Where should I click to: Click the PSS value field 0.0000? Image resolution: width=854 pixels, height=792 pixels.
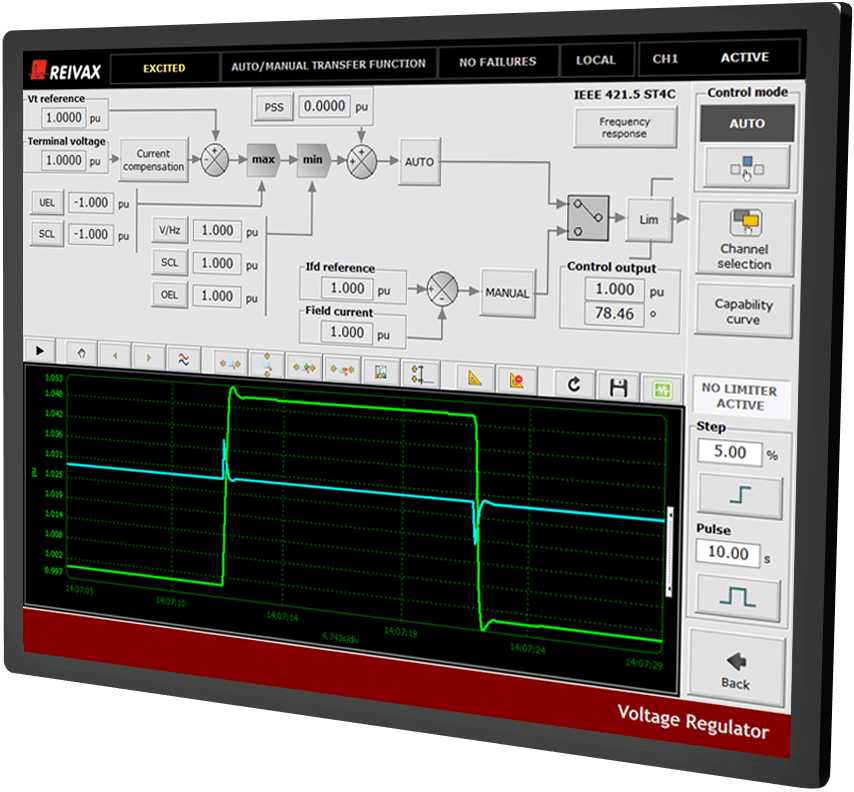[x=324, y=106]
